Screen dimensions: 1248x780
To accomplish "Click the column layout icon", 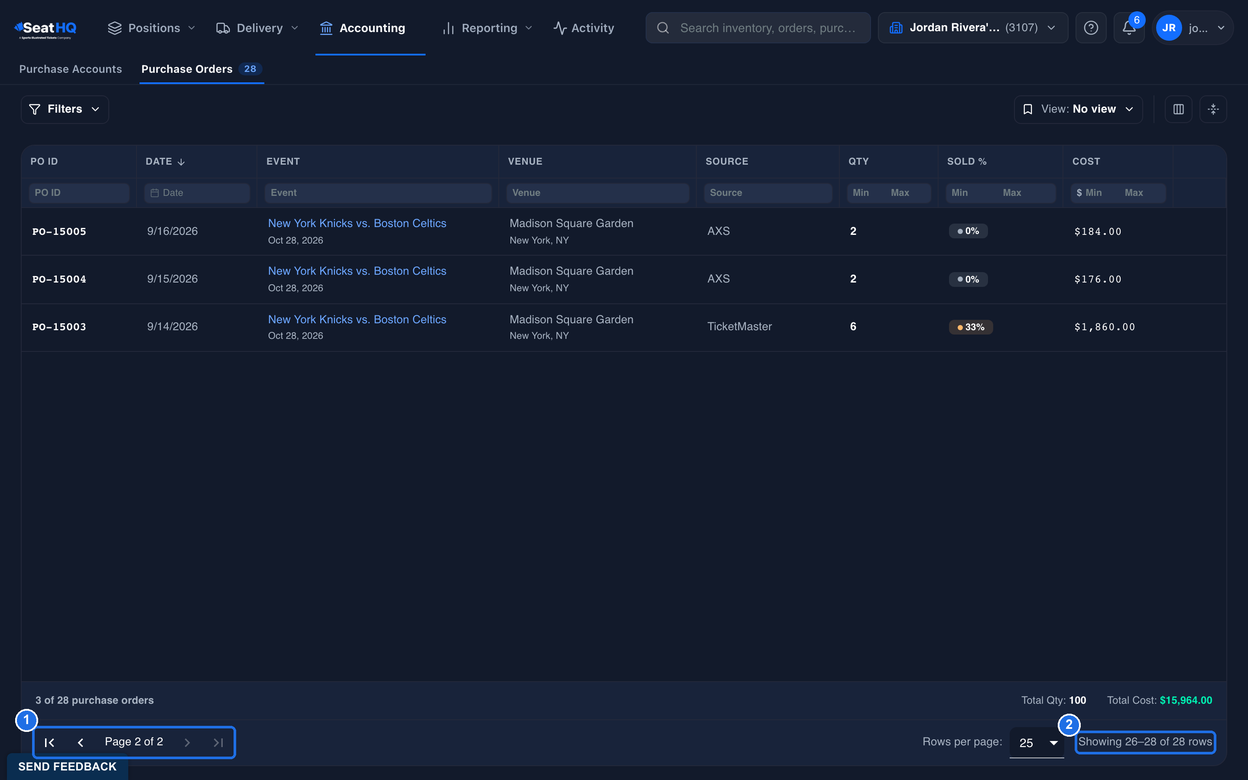I will [x=1178, y=109].
